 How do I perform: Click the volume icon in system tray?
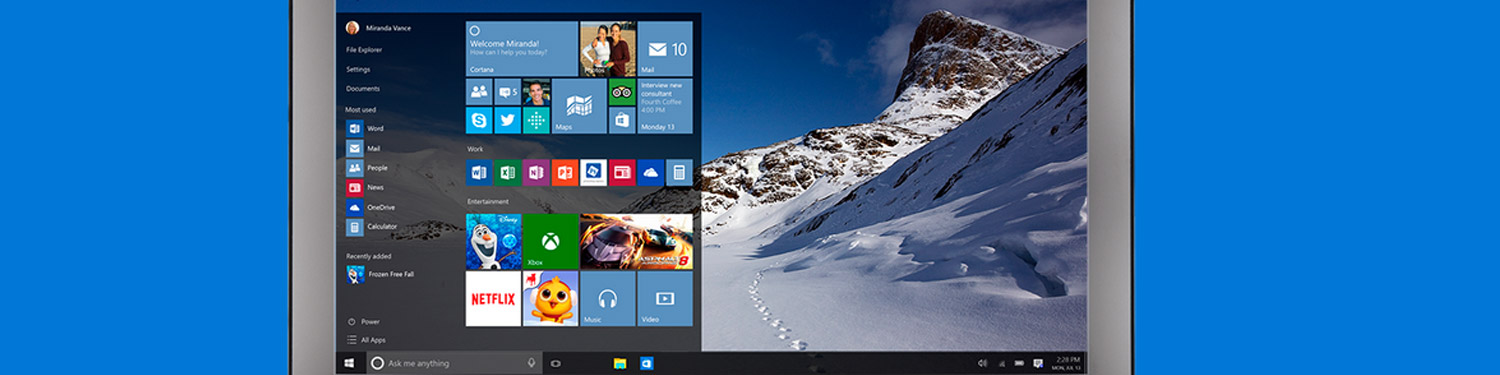tap(982, 363)
